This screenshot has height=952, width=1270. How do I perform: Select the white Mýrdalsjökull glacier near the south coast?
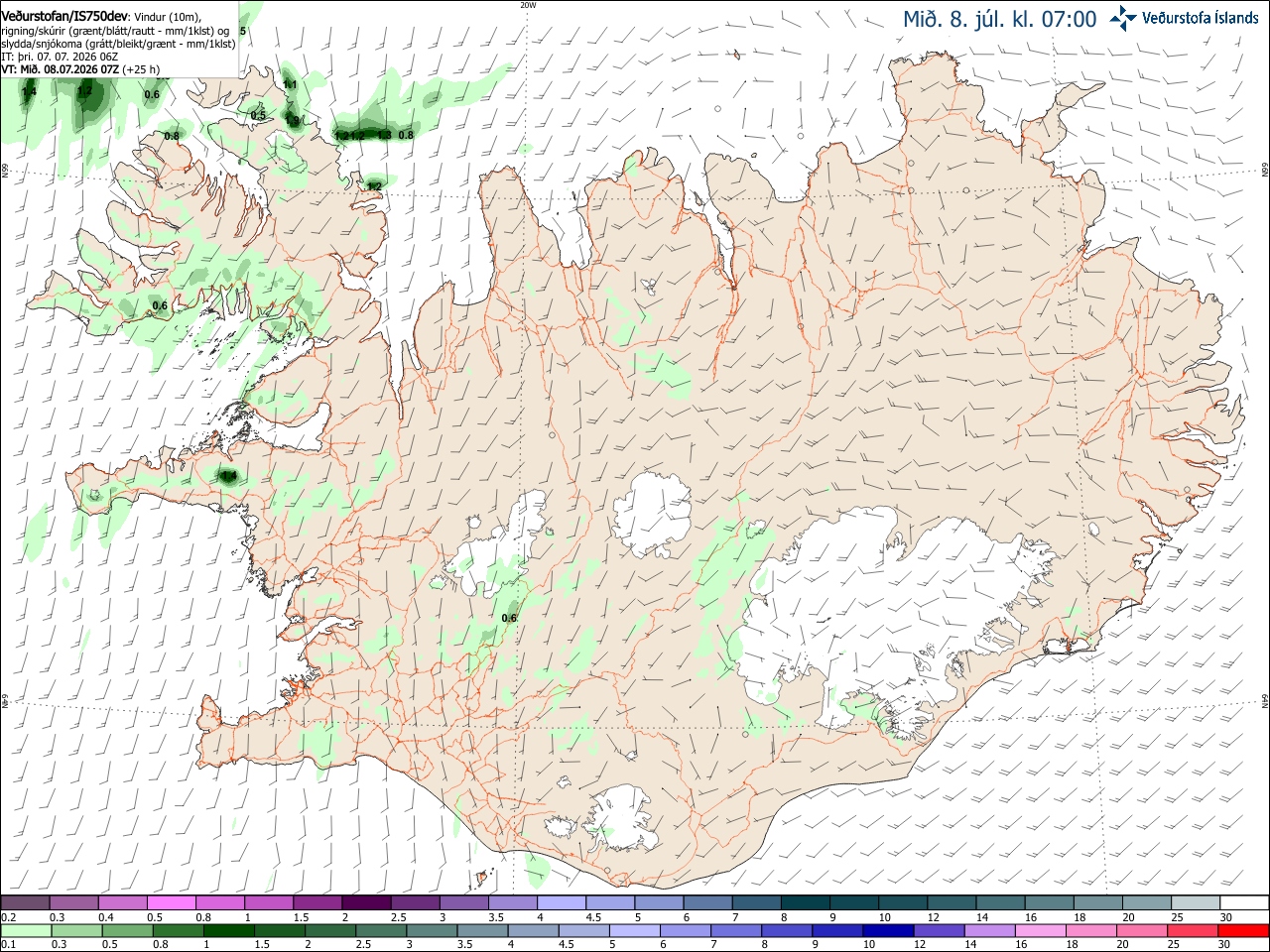click(x=619, y=818)
